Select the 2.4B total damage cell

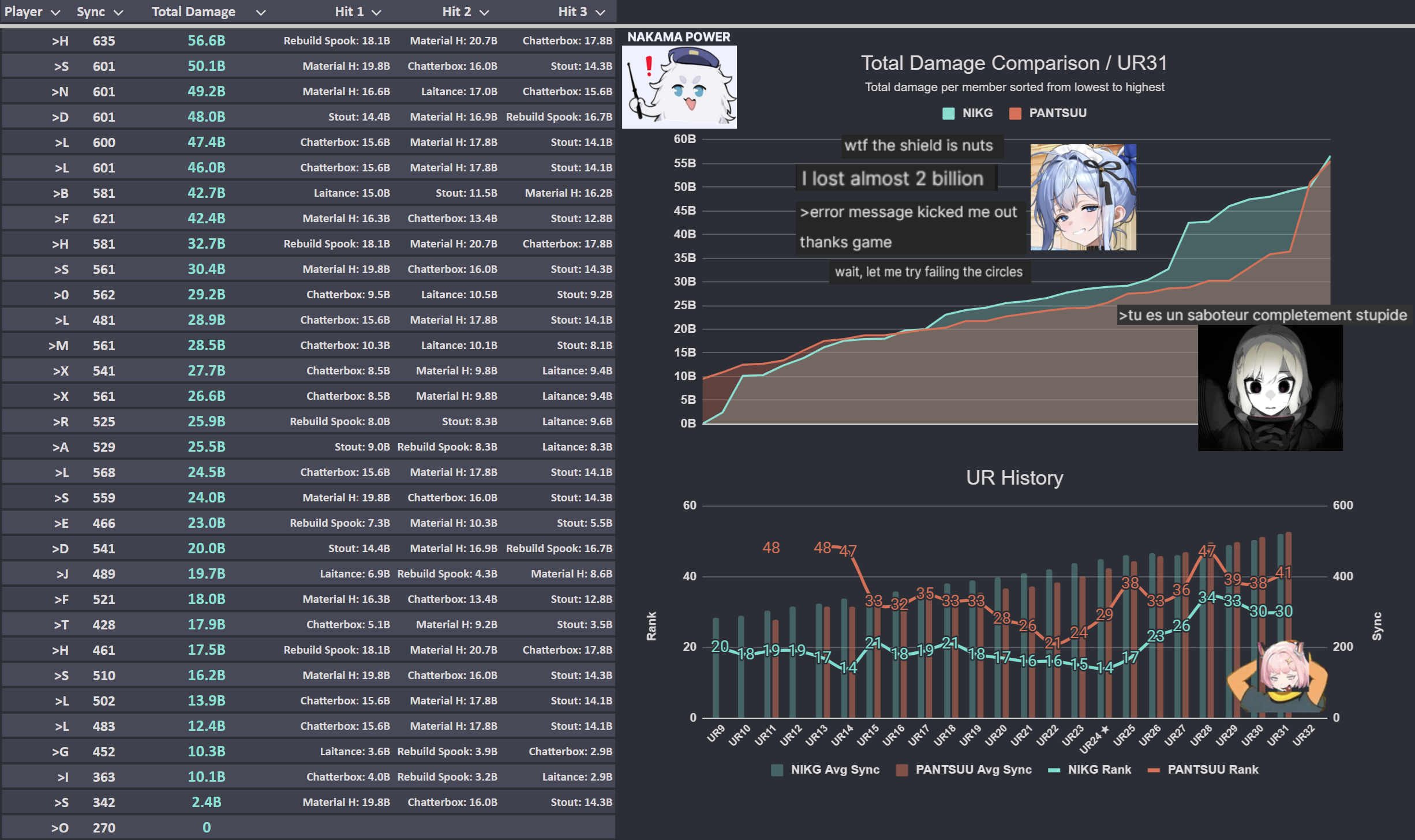click(207, 802)
